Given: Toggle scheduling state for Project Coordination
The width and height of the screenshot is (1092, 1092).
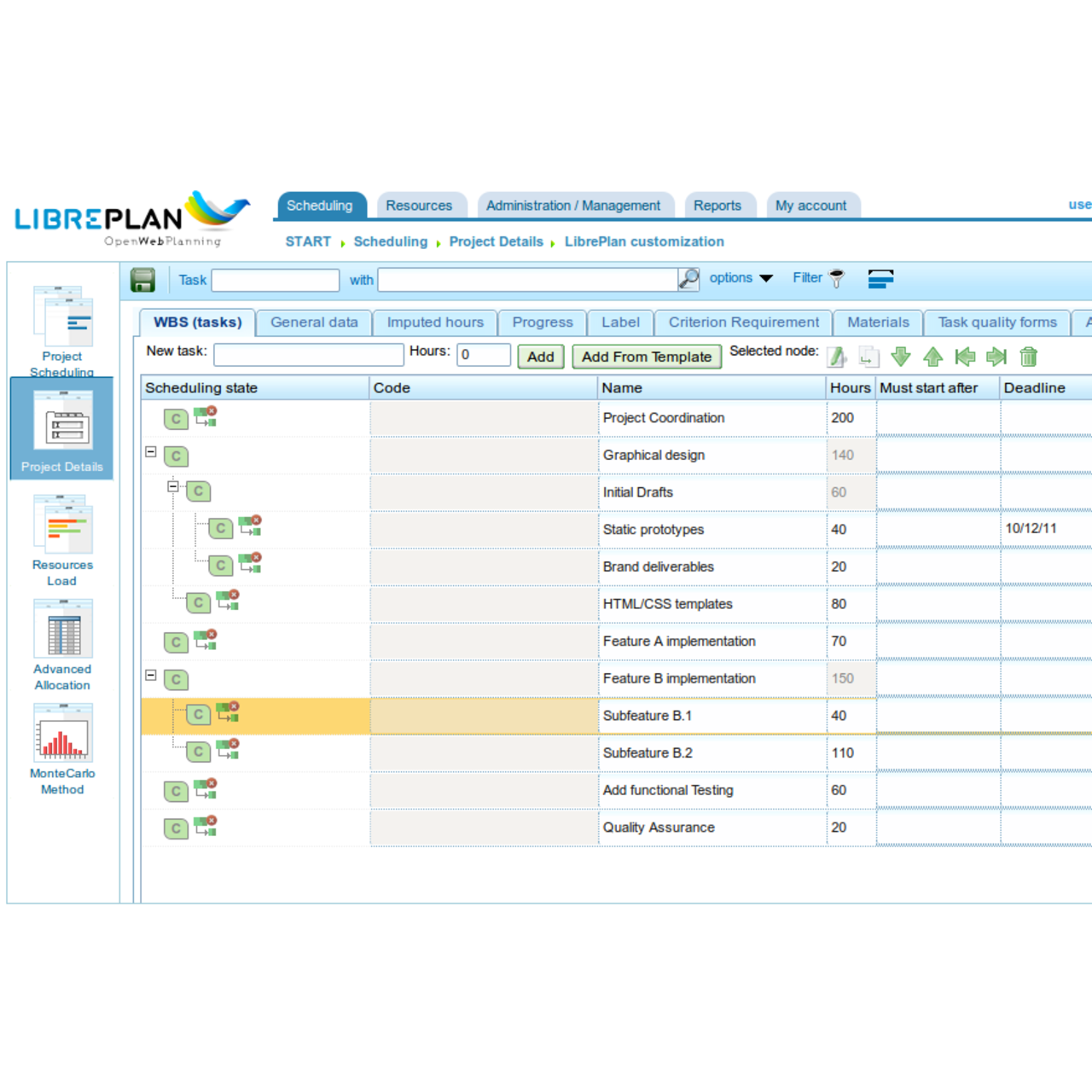Looking at the screenshot, I should [x=176, y=418].
